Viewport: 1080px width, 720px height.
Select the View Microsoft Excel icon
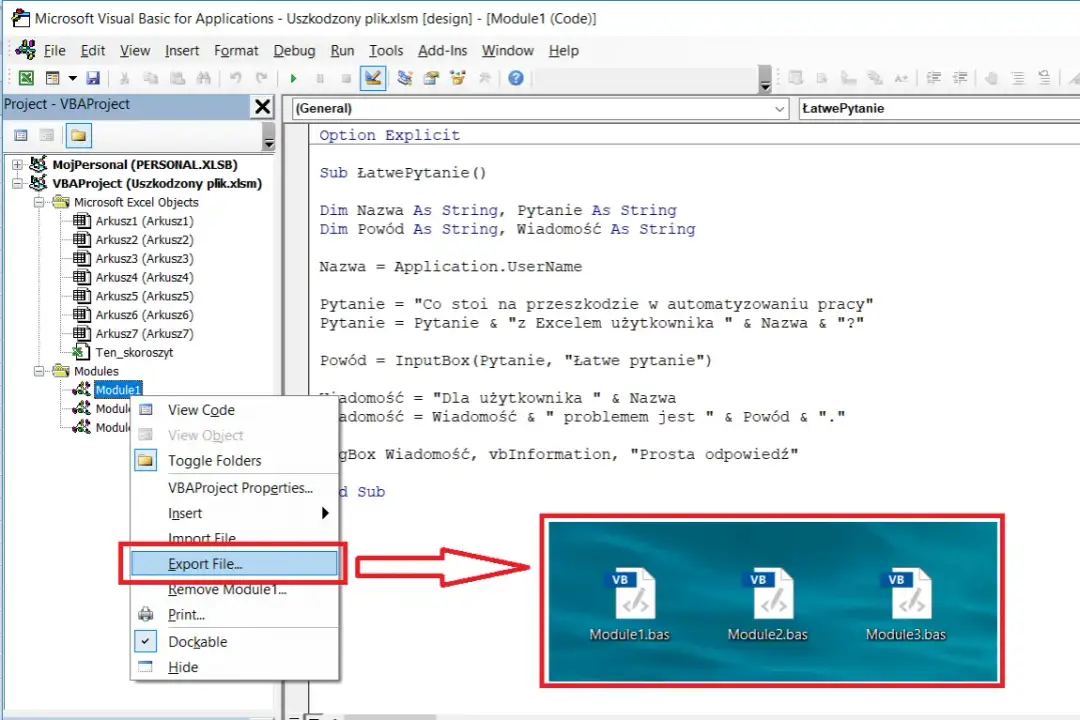click(24, 77)
